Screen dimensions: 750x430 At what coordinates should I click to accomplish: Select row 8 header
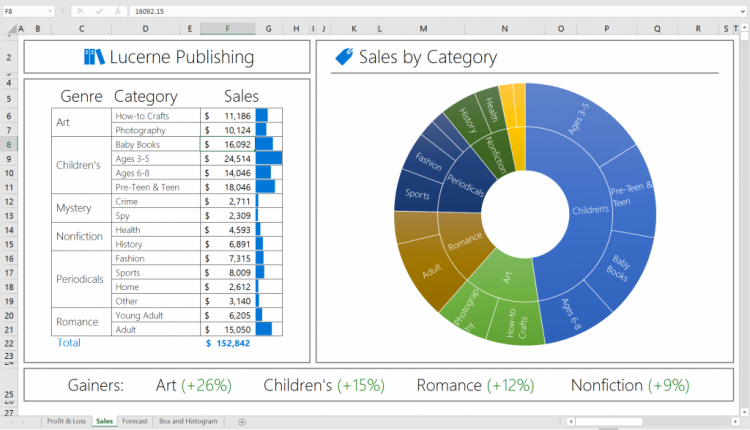(x=9, y=144)
